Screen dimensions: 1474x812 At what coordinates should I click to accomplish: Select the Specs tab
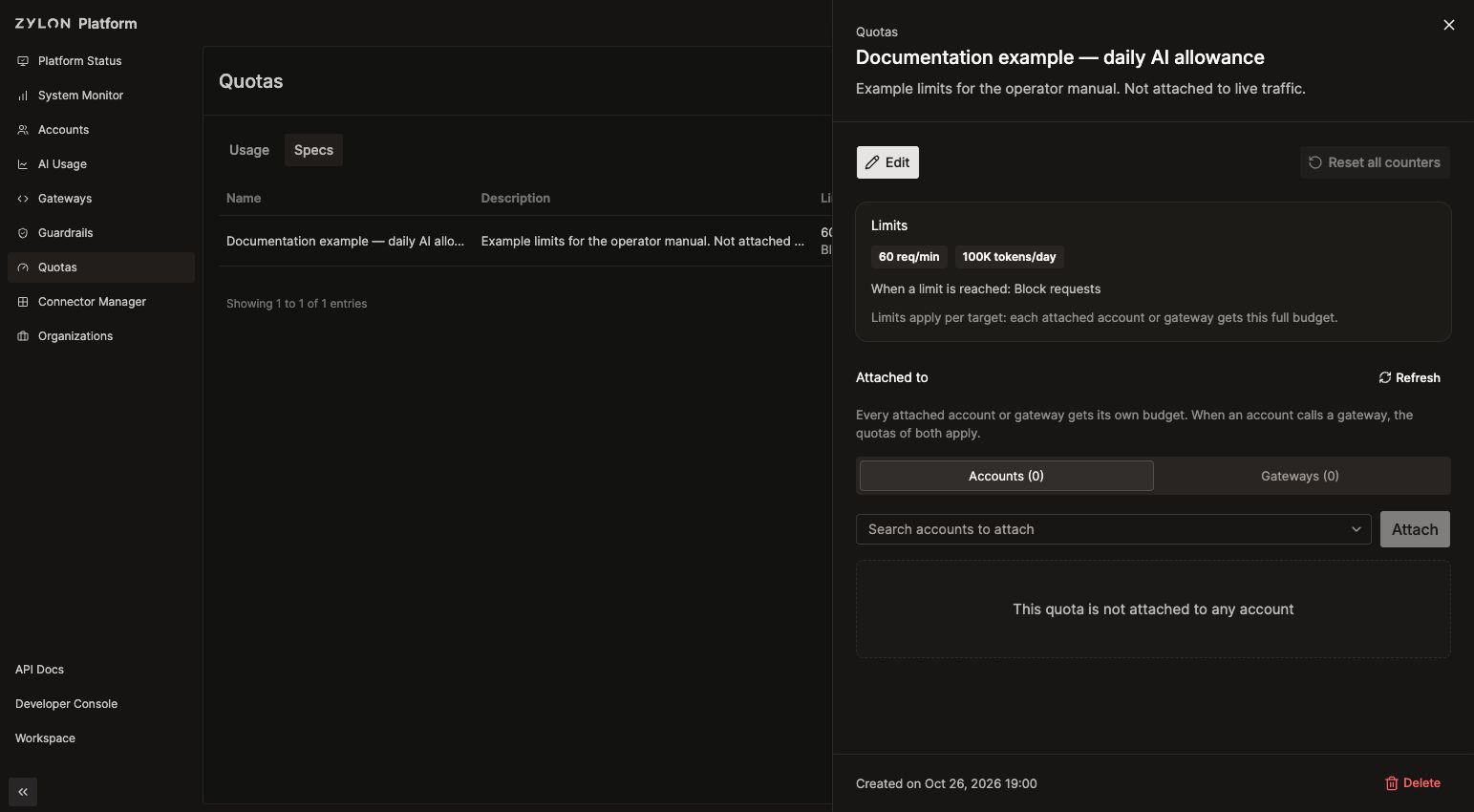(313, 150)
